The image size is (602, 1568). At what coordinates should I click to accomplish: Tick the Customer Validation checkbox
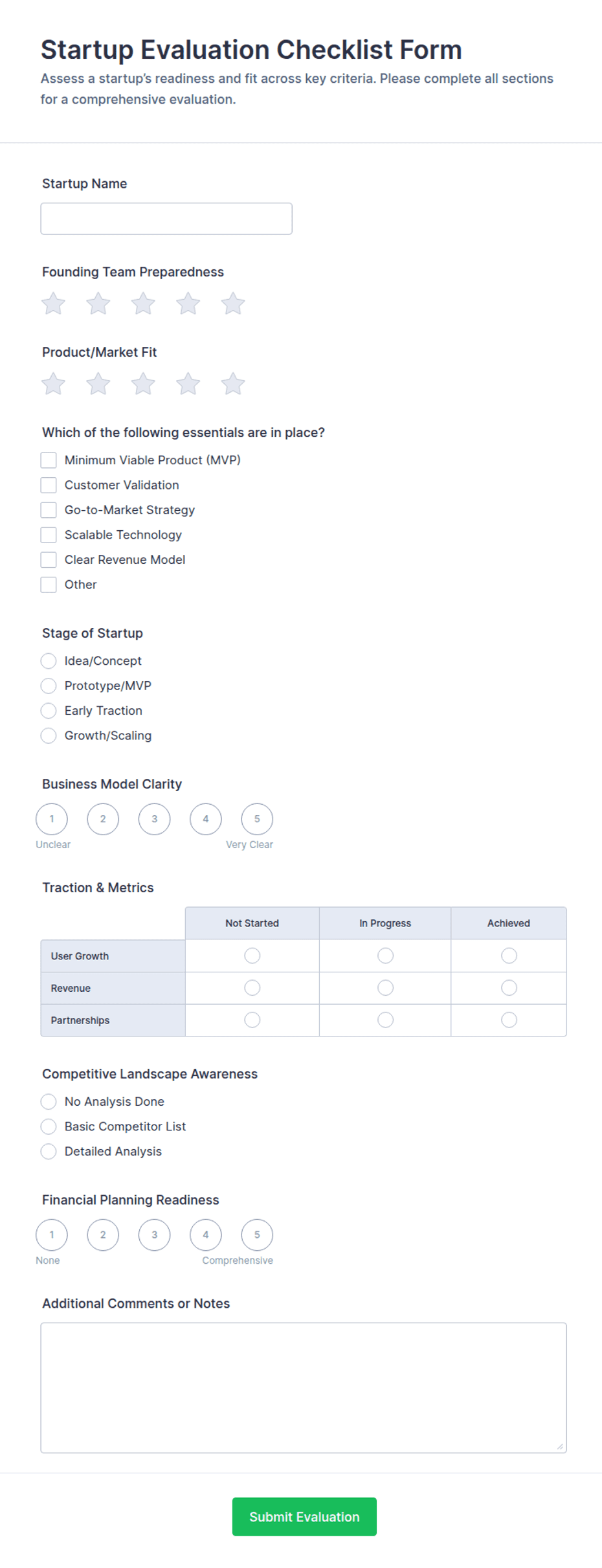click(x=49, y=485)
